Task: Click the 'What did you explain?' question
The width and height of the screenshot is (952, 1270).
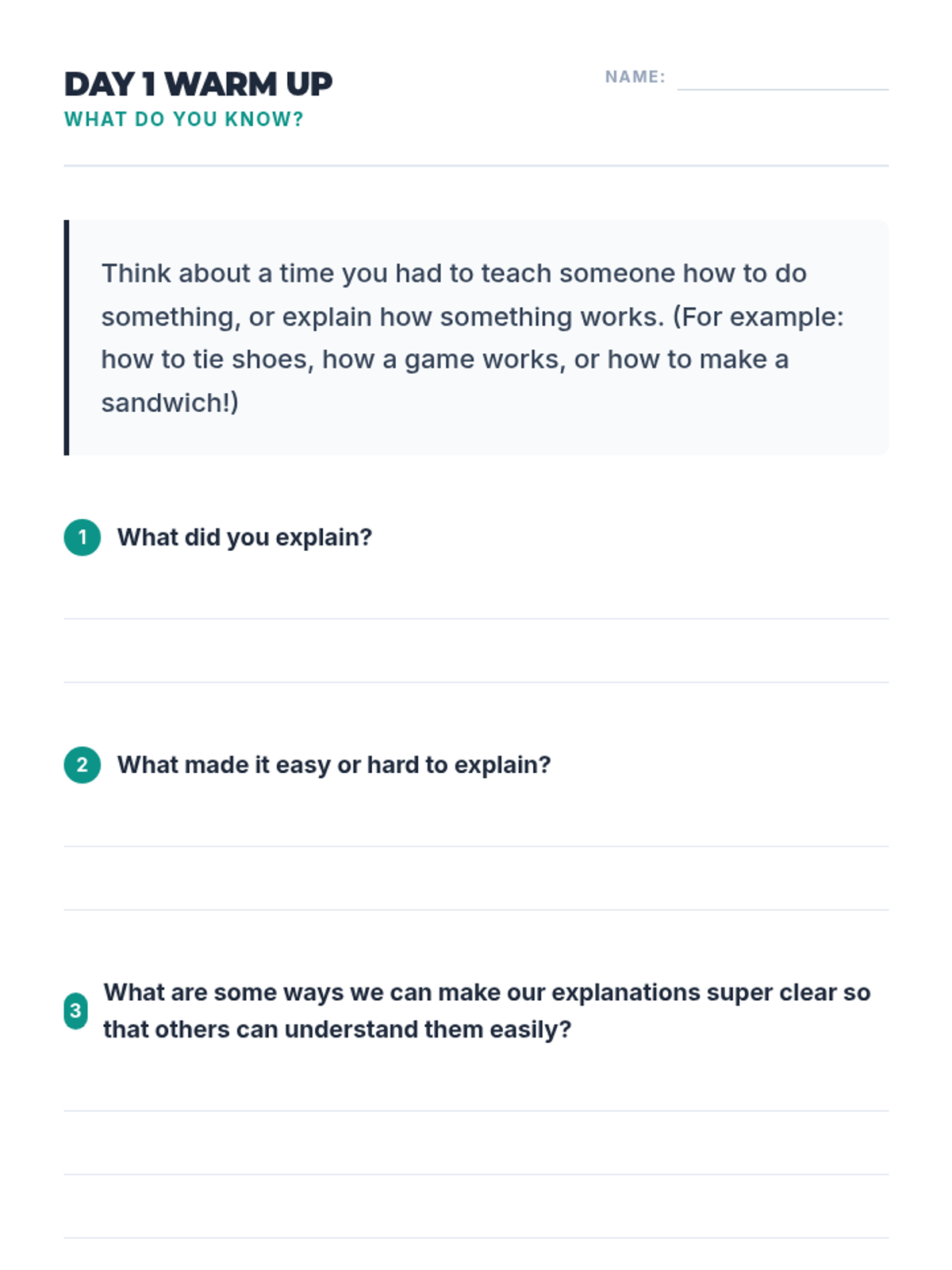Action: [x=244, y=537]
